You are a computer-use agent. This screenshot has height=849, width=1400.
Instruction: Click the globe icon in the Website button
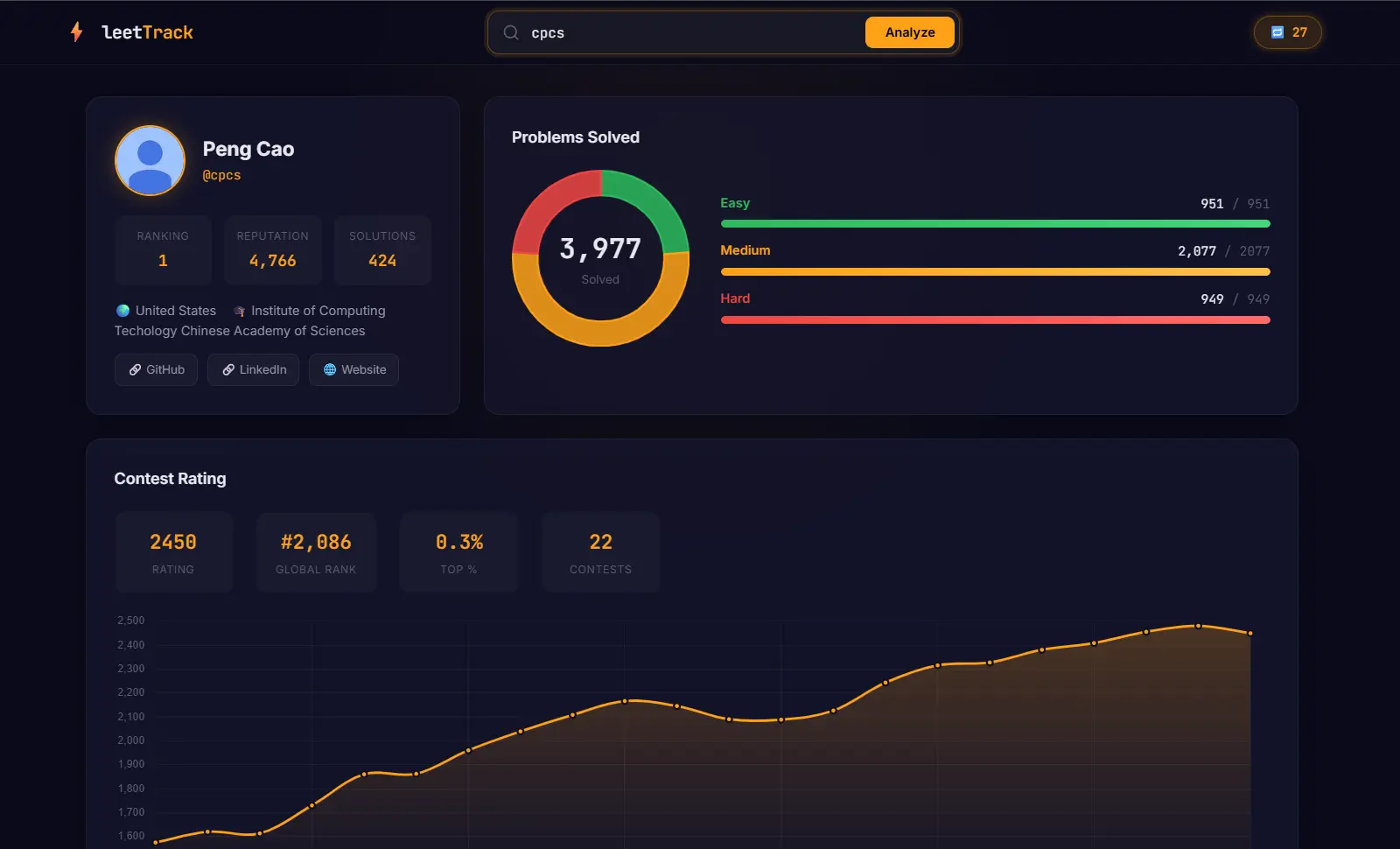(330, 370)
